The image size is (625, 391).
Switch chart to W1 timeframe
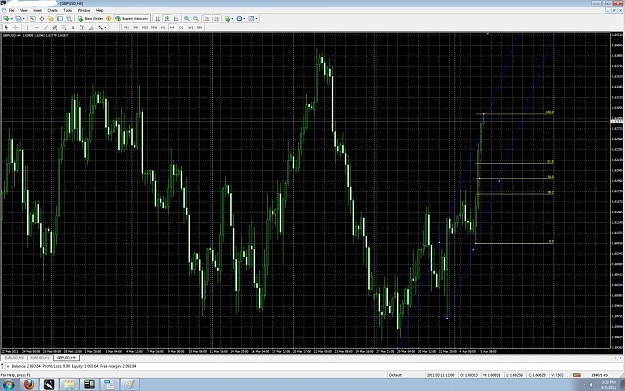(x=191, y=28)
